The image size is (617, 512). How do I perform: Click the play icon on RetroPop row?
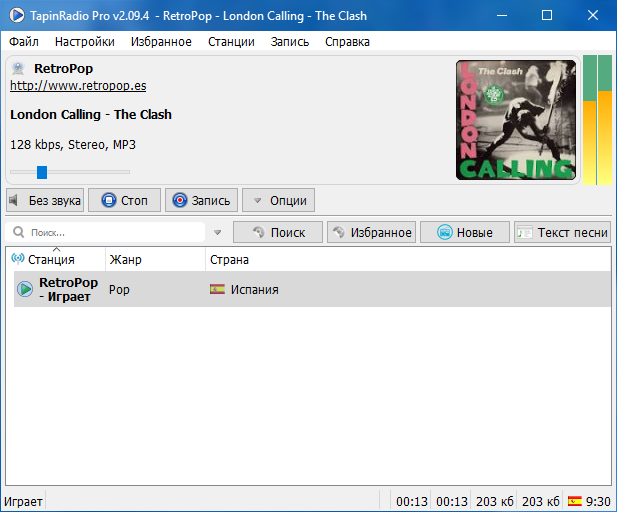click(25, 289)
